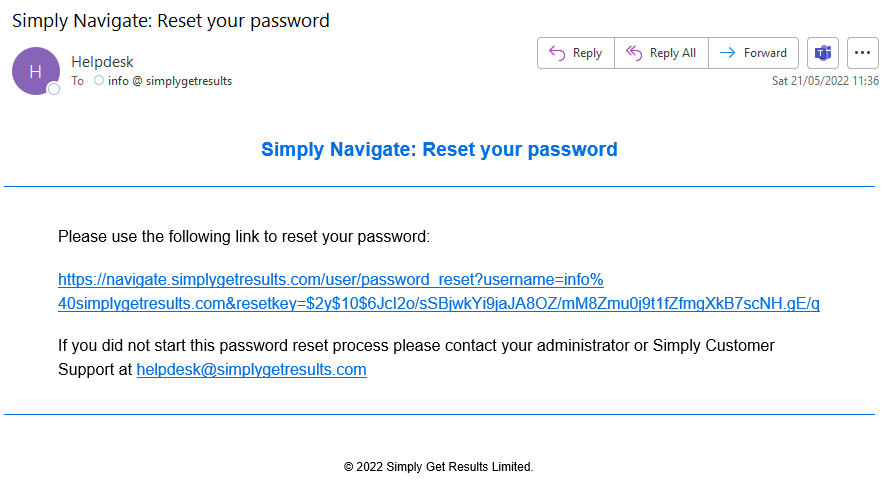This screenshot has width=888, height=492.
Task: Click the 'Please use the following link' sentence
Action: [243, 237]
